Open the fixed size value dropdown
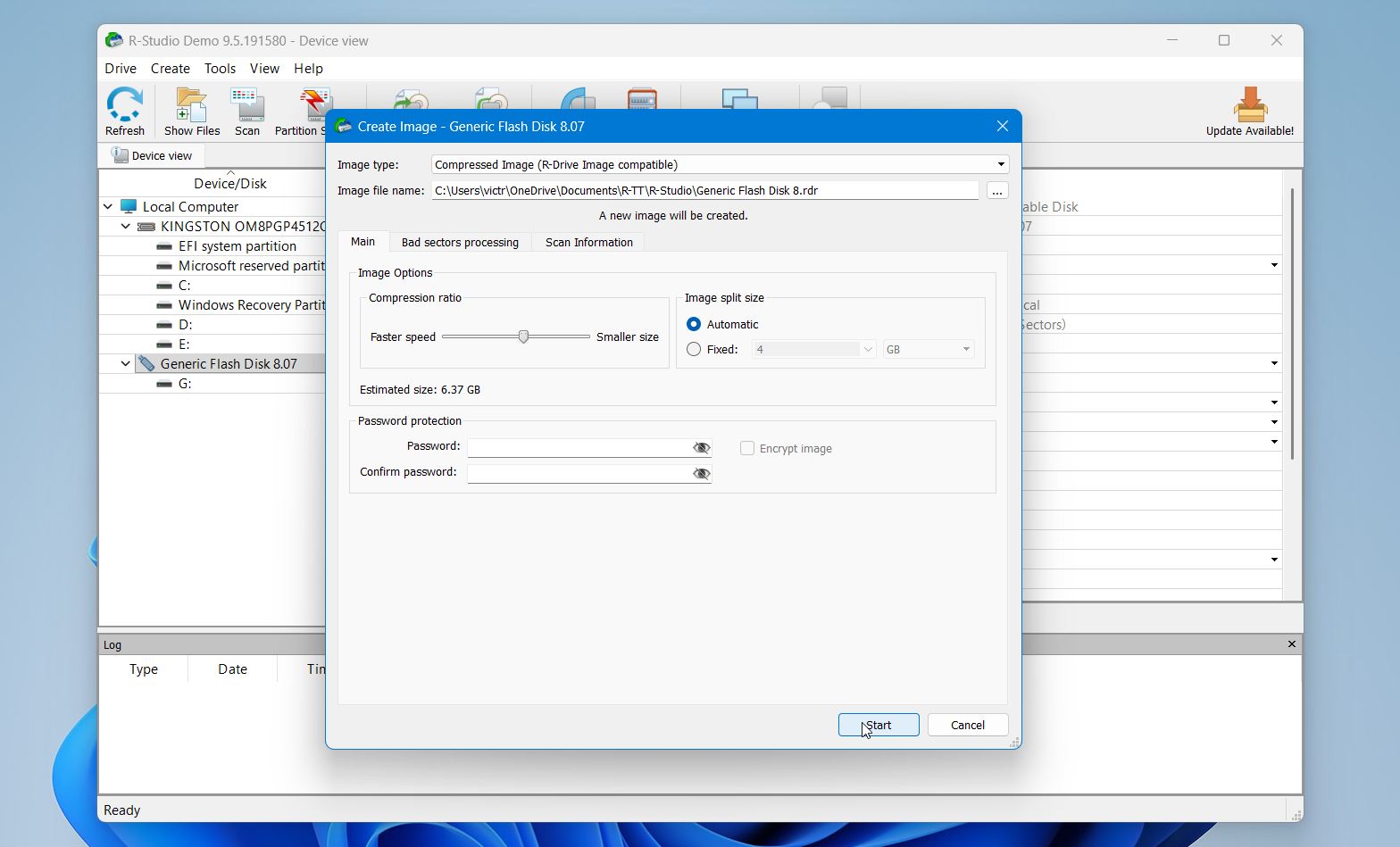1400x847 pixels. pos(867,349)
